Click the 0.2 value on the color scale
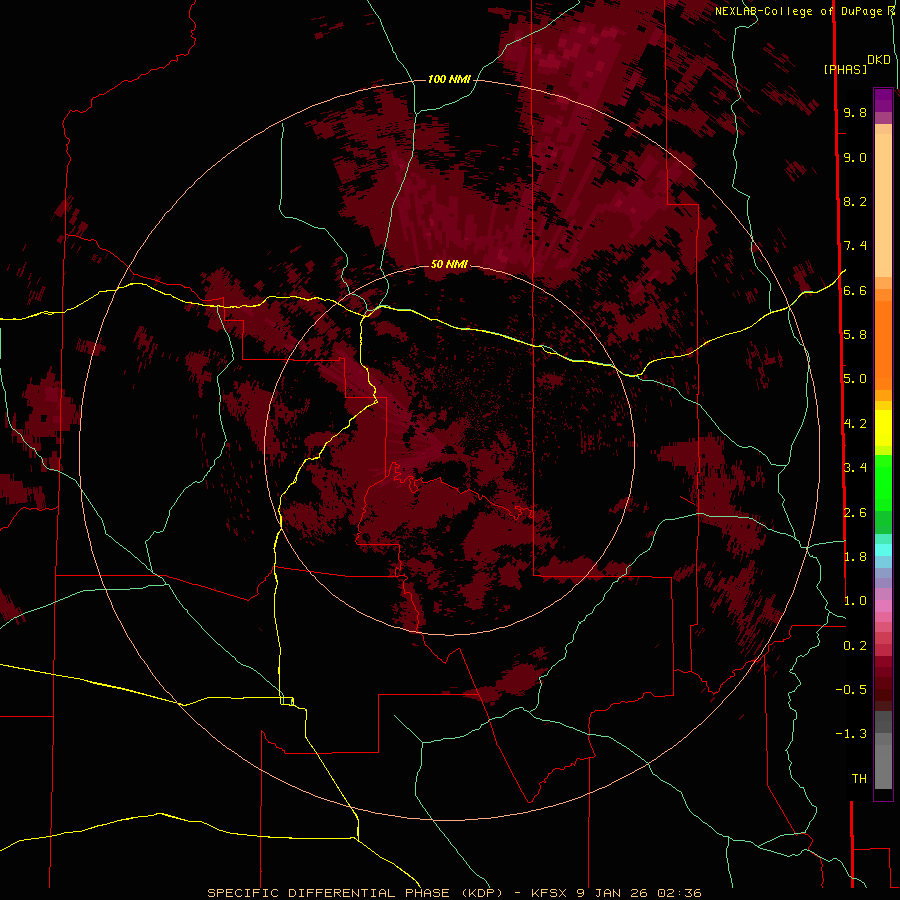This screenshot has height=900, width=900. (x=855, y=646)
